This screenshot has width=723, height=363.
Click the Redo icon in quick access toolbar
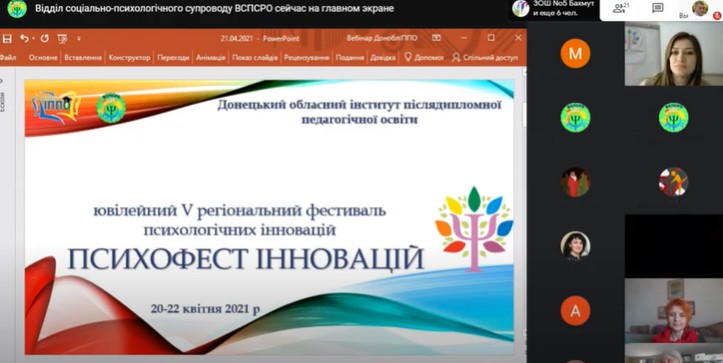(45, 39)
